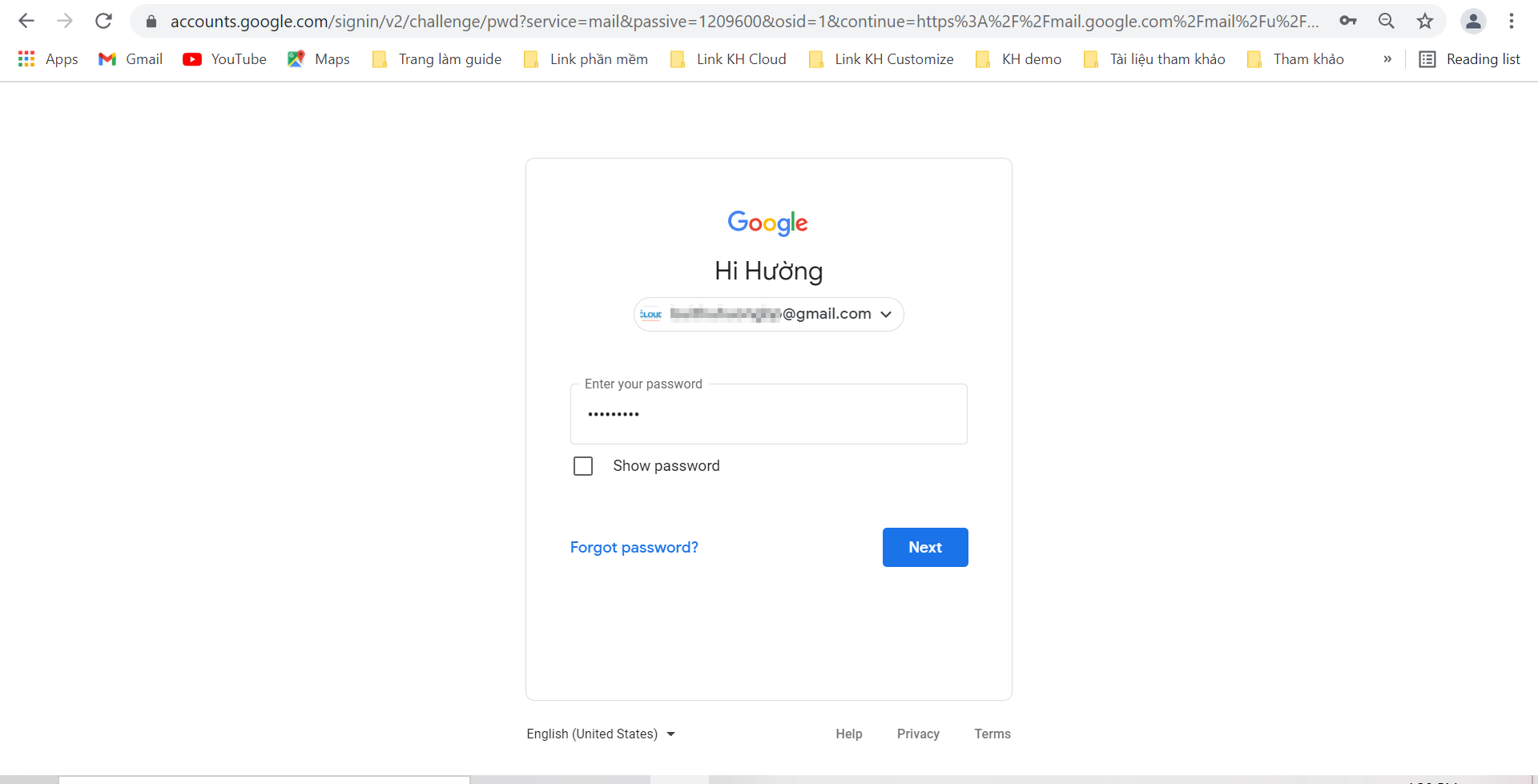Screen dimensions: 1538x784
Task: Tick the Show password checkbox
Action: click(x=583, y=466)
